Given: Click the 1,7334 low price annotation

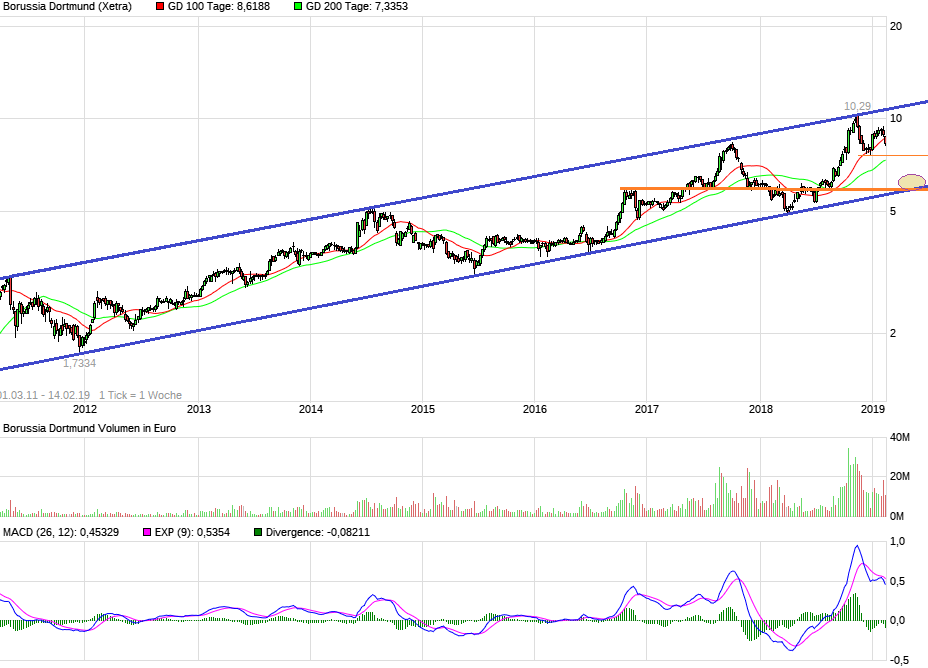Looking at the screenshot, I should [x=79, y=363].
